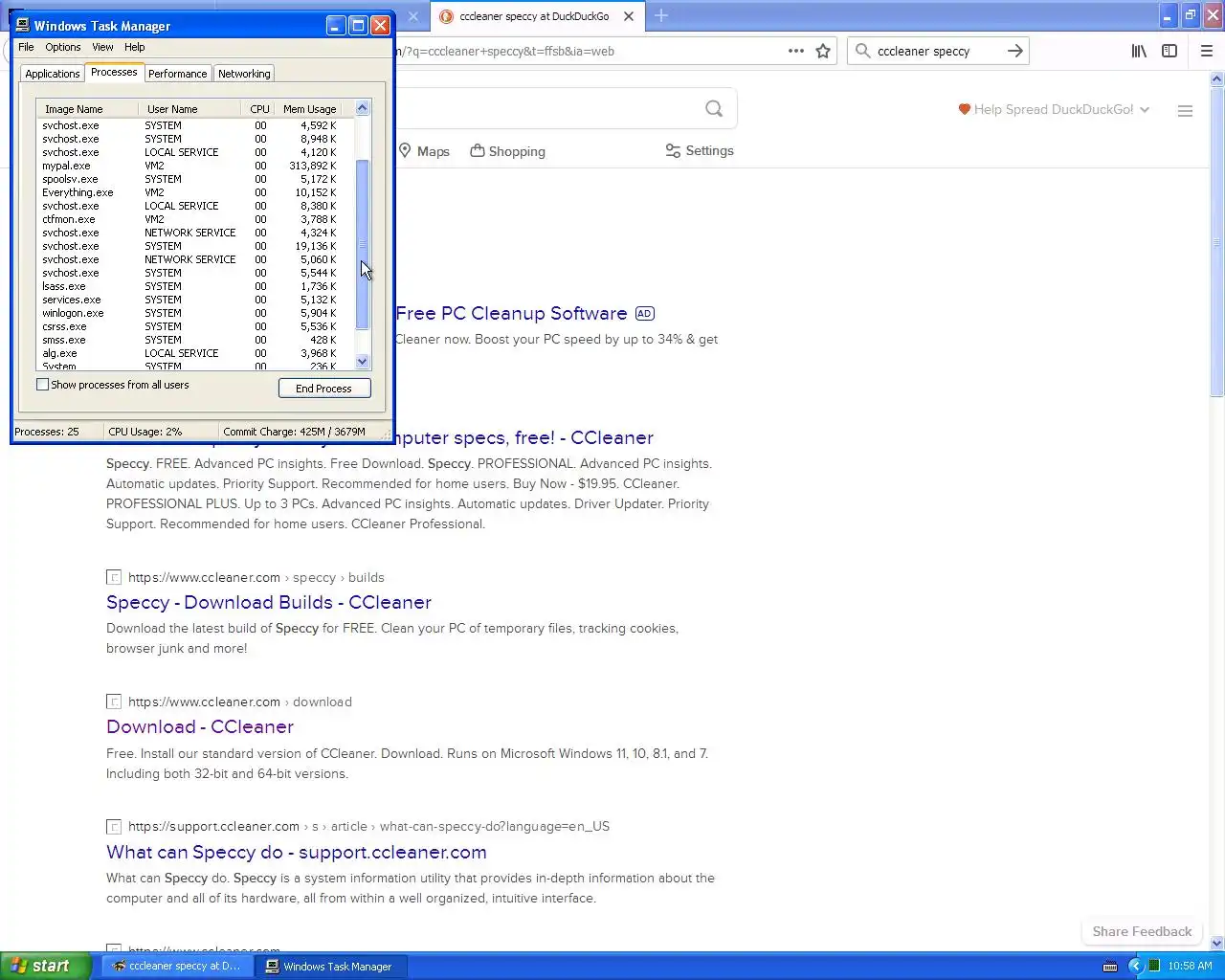Click the Share Feedback button
1225x980 pixels.
[x=1142, y=931]
